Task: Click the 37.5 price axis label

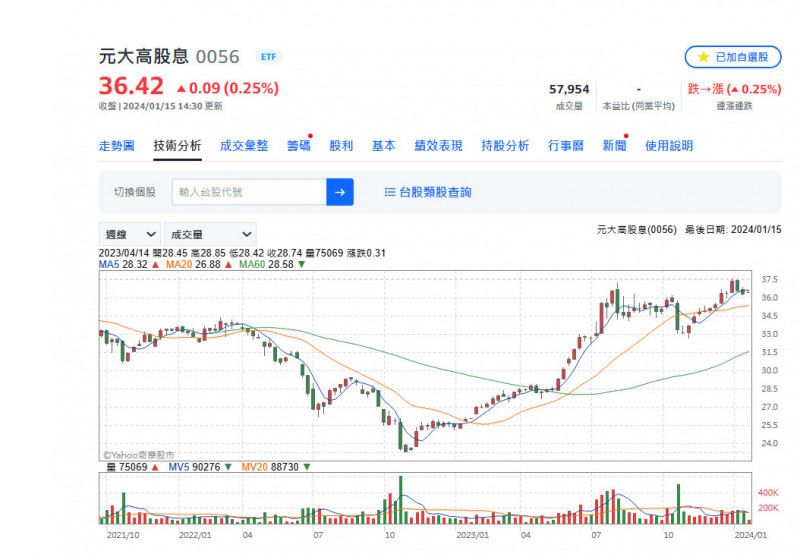Action: click(x=769, y=280)
